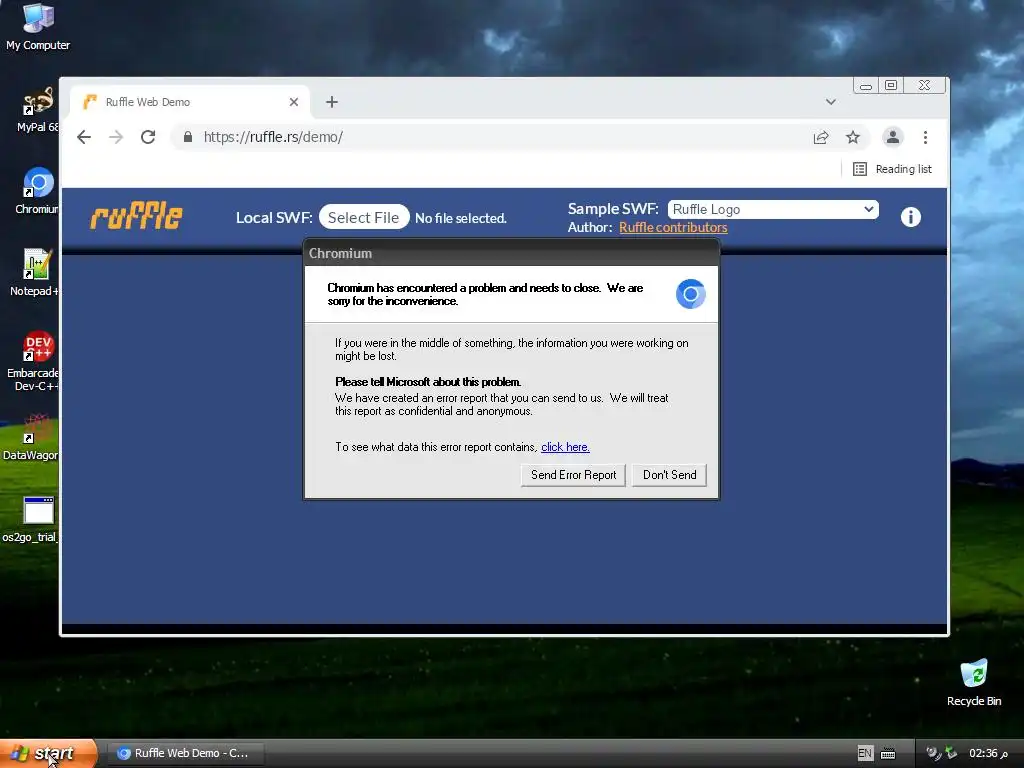This screenshot has height=768, width=1024.
Task: Open the Windows start menu
Action: tap(48, 754)
